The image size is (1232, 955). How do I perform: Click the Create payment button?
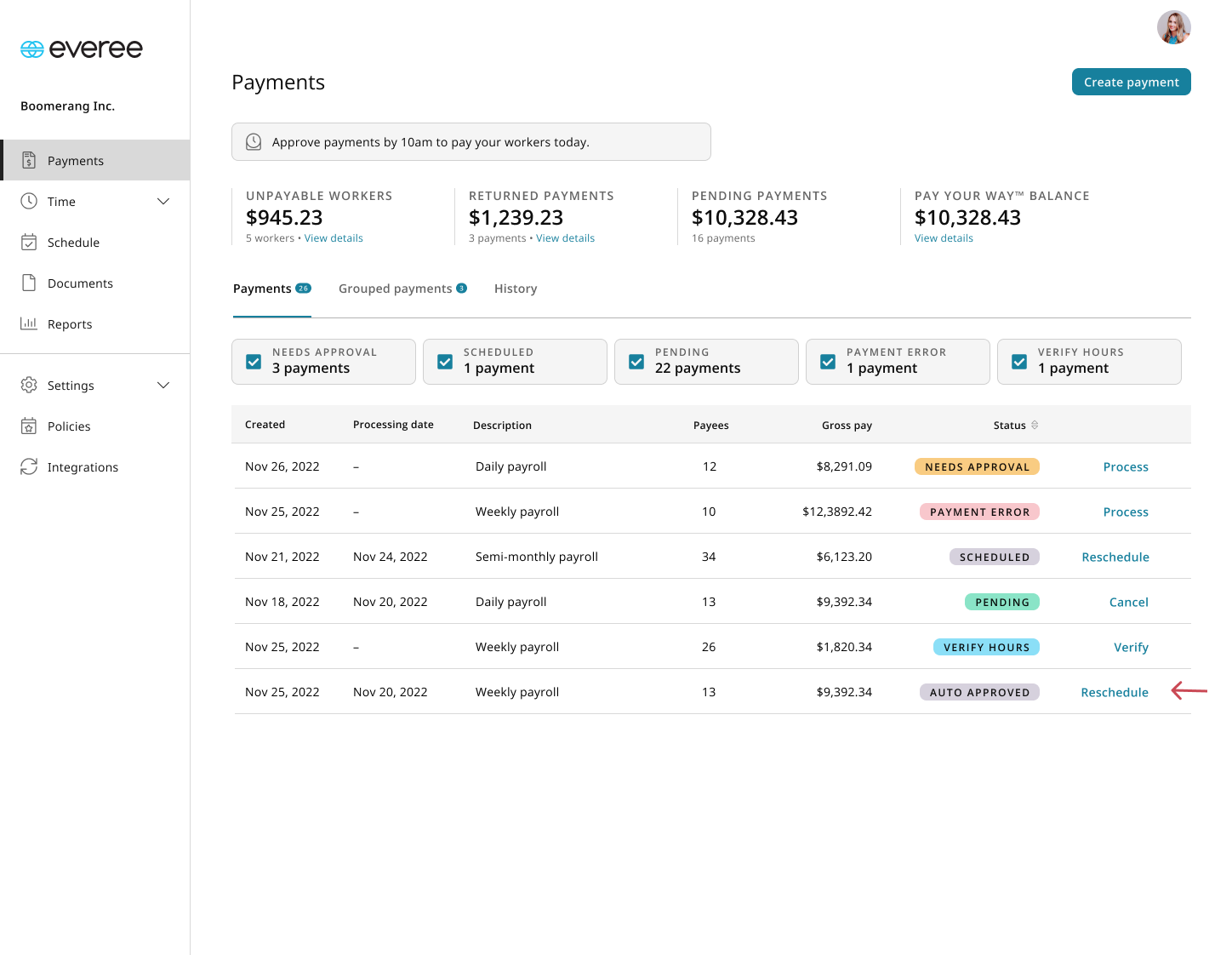[x=1131, y=82]
